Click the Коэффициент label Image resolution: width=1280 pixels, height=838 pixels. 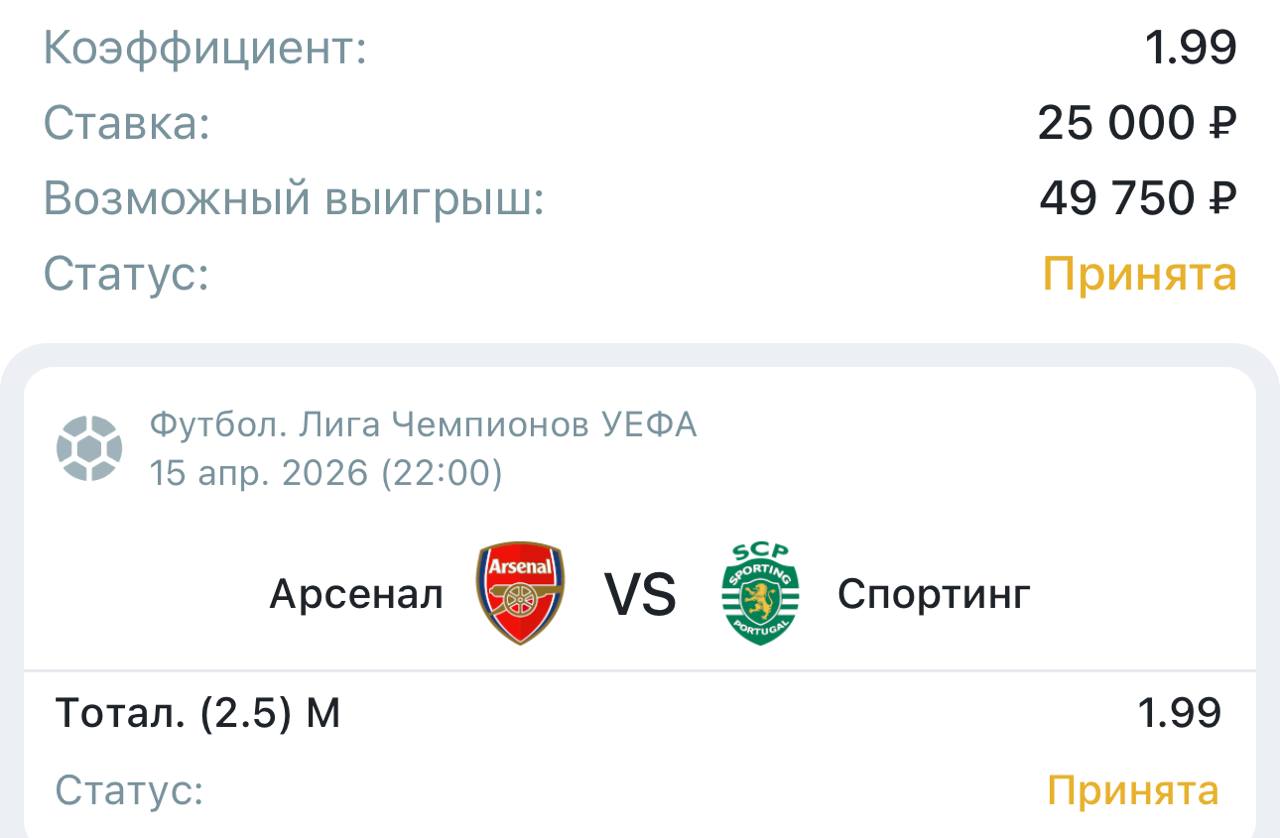[205, 49]
